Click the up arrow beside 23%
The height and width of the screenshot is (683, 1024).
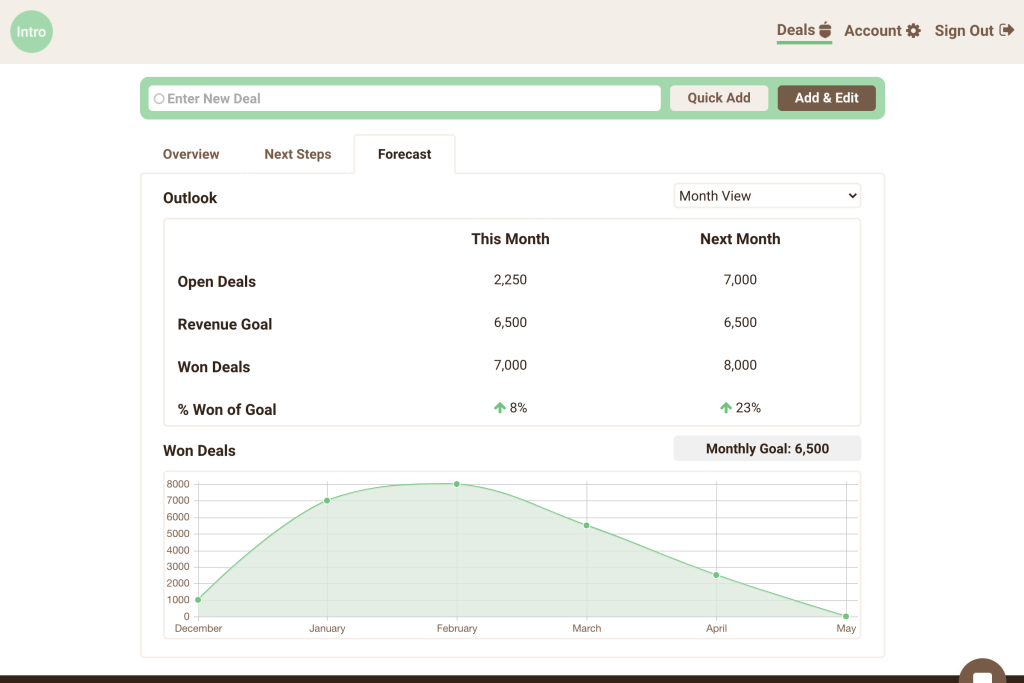[726, 408]
